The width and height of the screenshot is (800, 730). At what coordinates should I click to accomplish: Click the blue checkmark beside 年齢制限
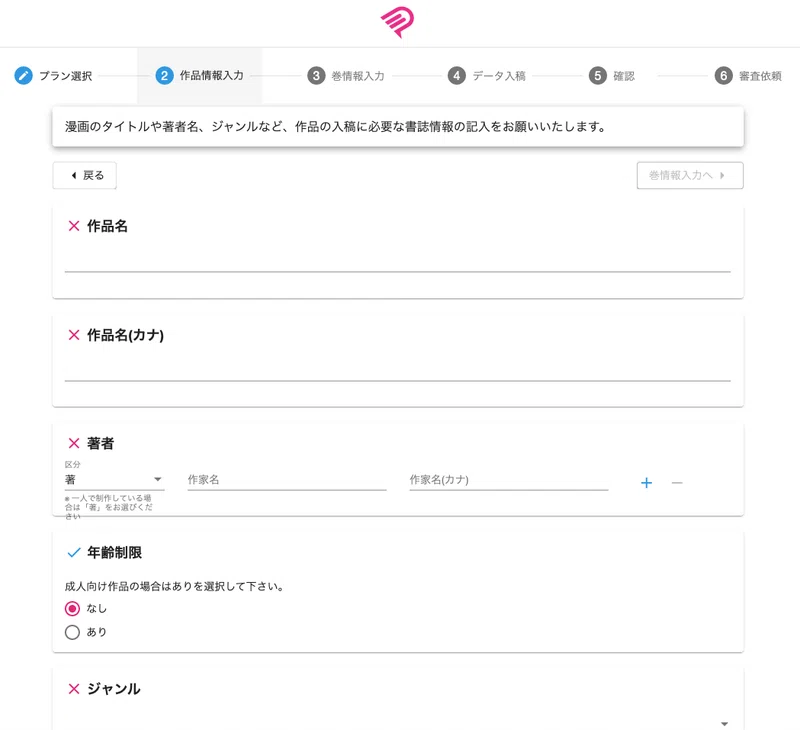tap(74, 552)
